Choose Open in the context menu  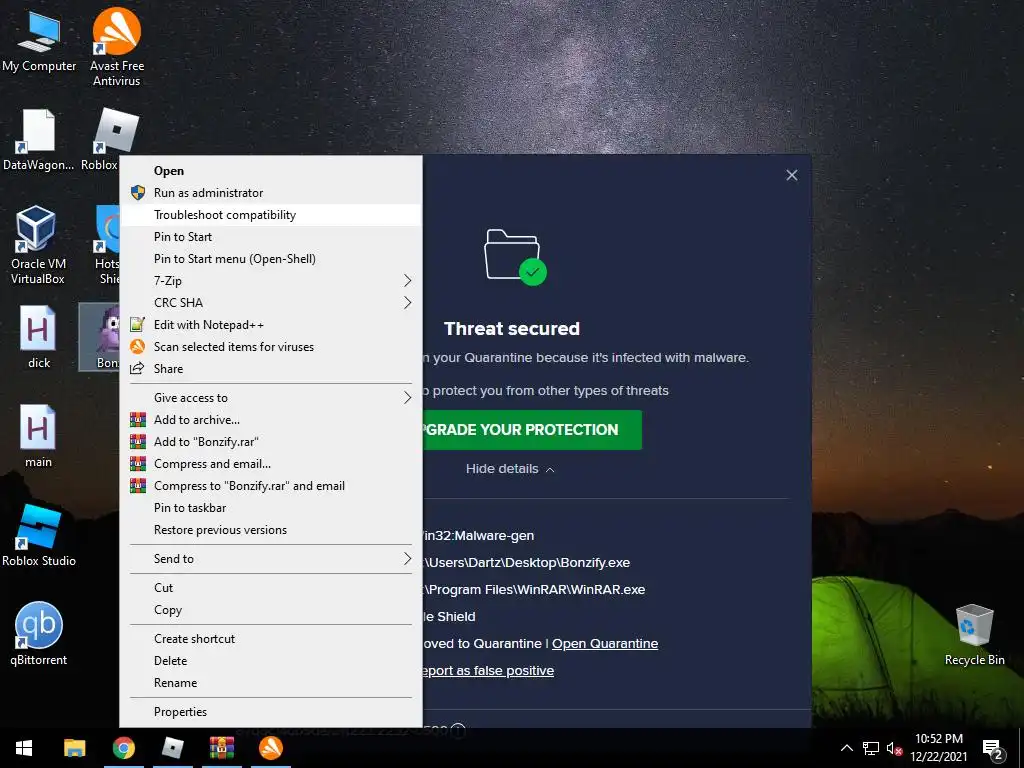[x=271, y=170]
